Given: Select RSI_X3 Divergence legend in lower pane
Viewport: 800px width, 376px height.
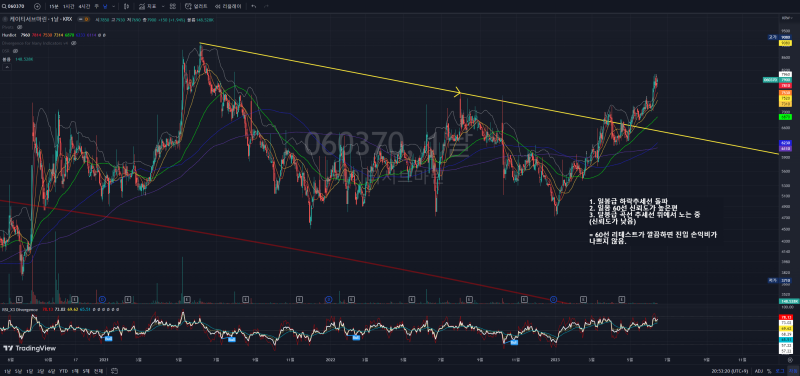Looking at the screenshot, I should (x=20, y=309).
